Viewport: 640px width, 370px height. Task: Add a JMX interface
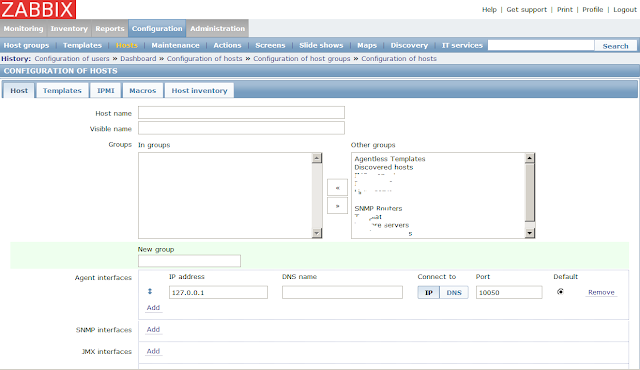tap(153, 351)
